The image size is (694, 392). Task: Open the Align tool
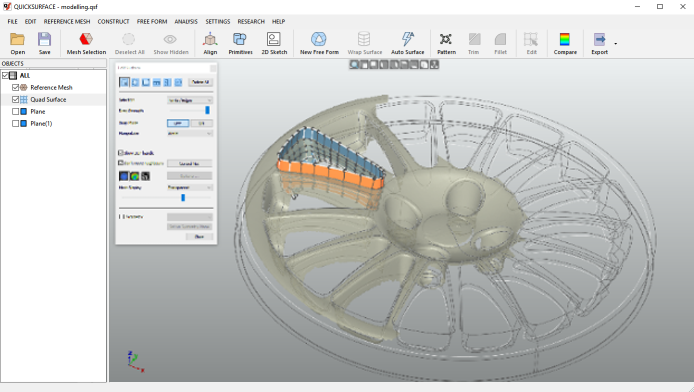tap(210, 39)
